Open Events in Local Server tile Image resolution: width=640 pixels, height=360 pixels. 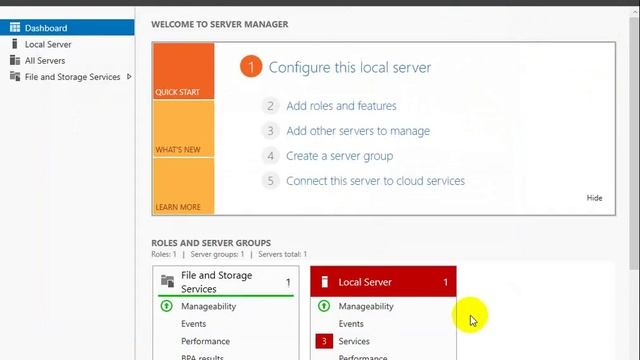tap(351, 324)
